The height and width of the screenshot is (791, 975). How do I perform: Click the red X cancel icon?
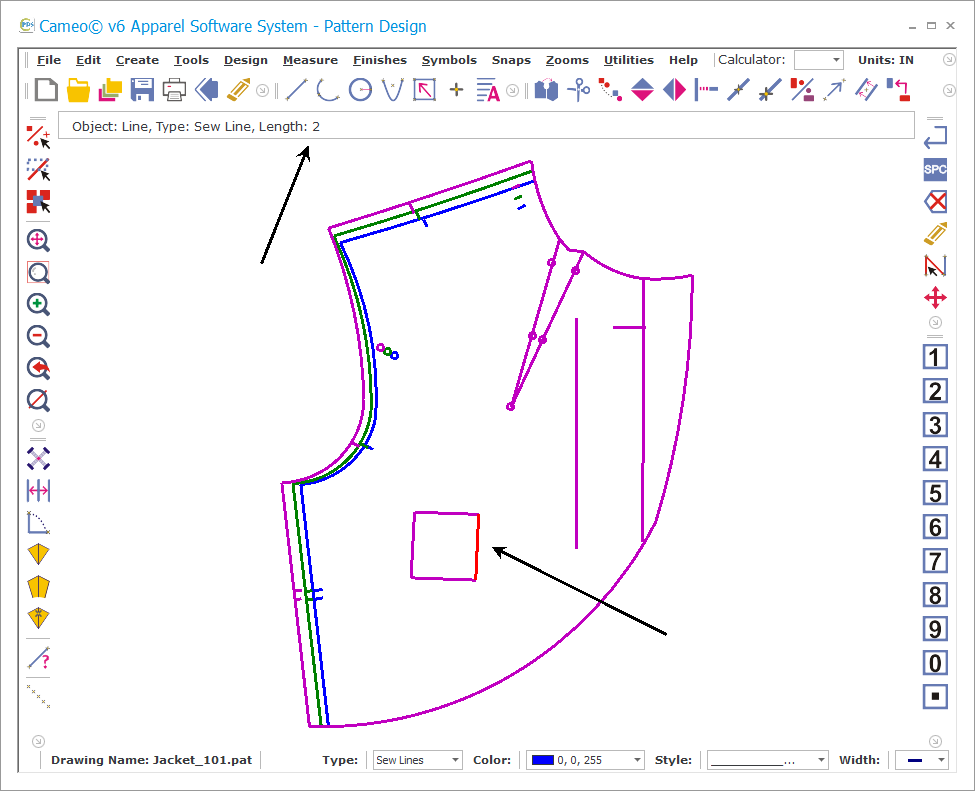[x=935, y=201]
